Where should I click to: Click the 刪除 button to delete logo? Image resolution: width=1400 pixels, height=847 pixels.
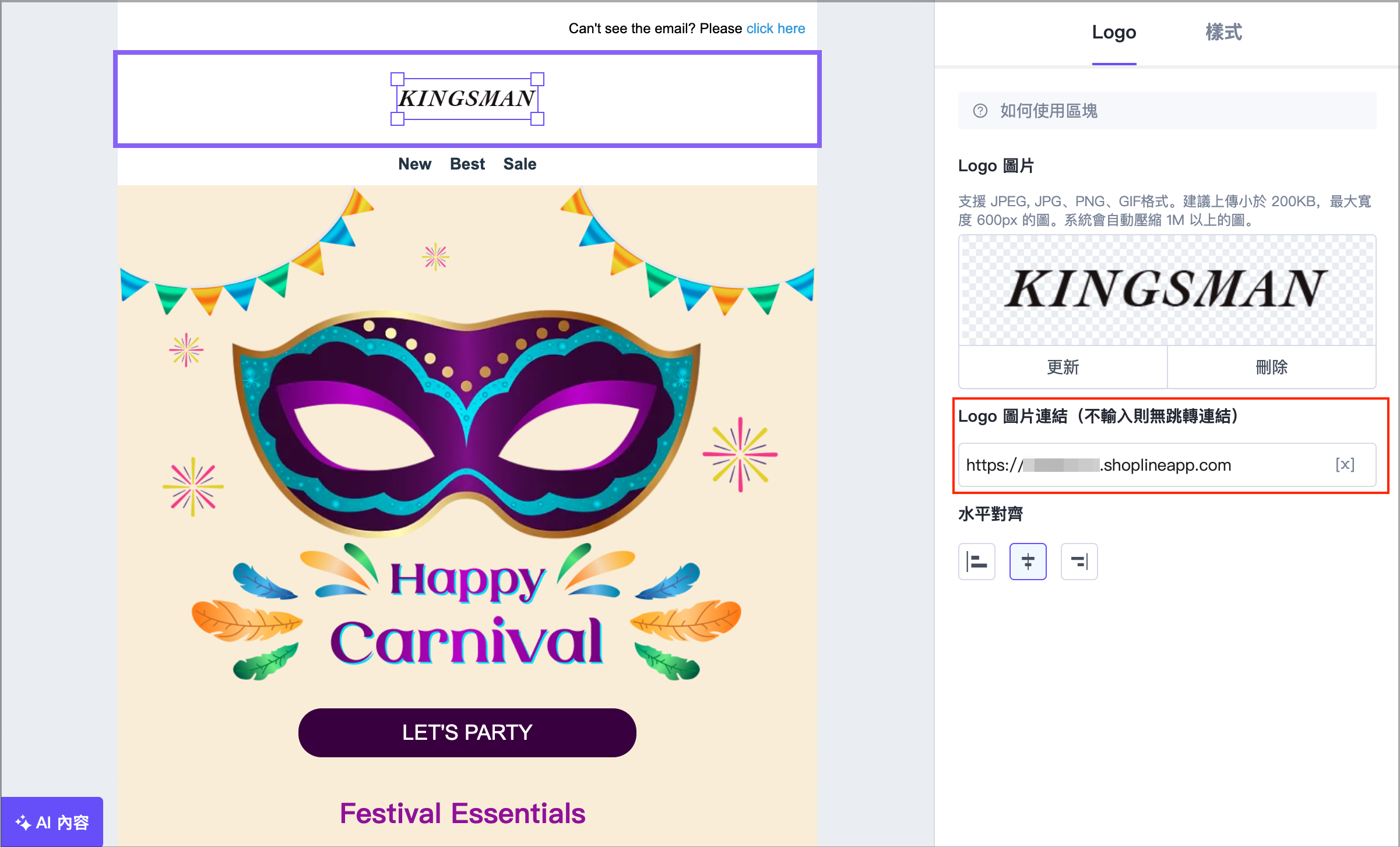tap(1271, 367)
